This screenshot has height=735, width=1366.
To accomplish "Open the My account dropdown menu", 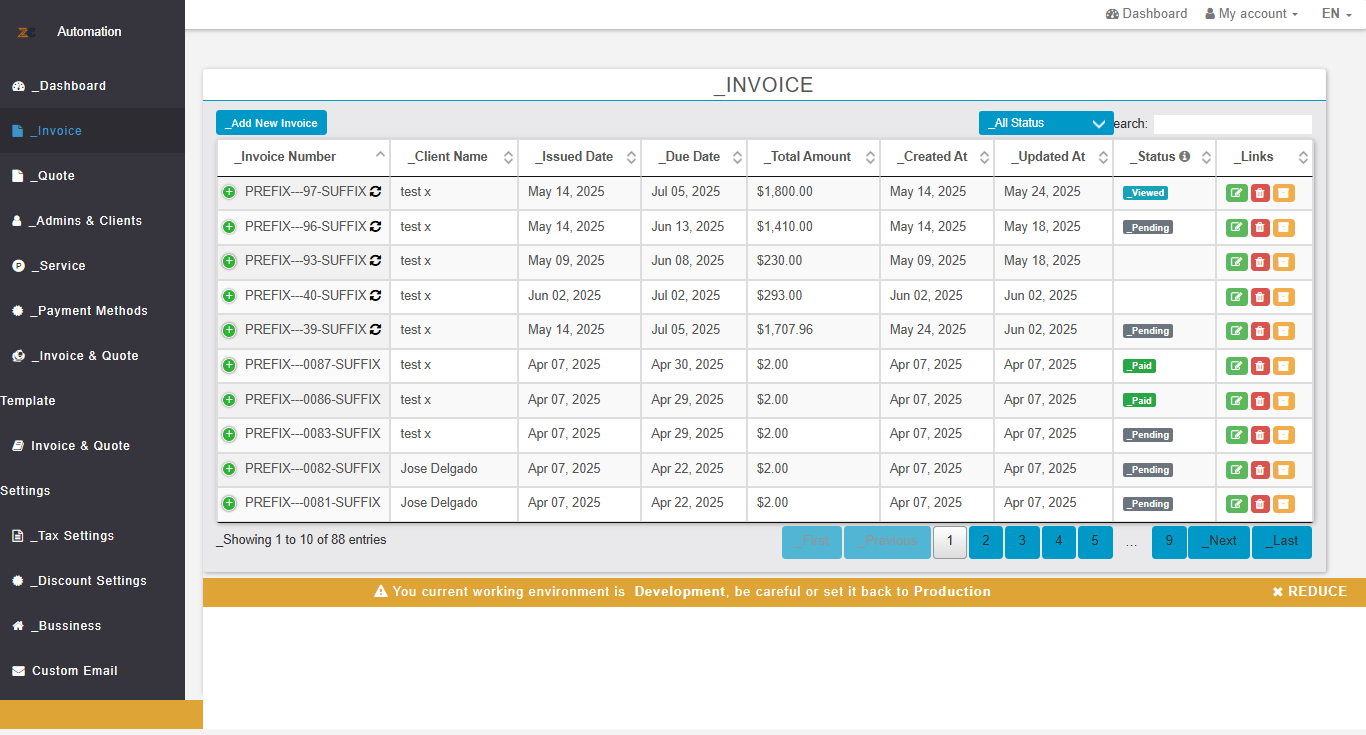I will [x=1252, y=14].
